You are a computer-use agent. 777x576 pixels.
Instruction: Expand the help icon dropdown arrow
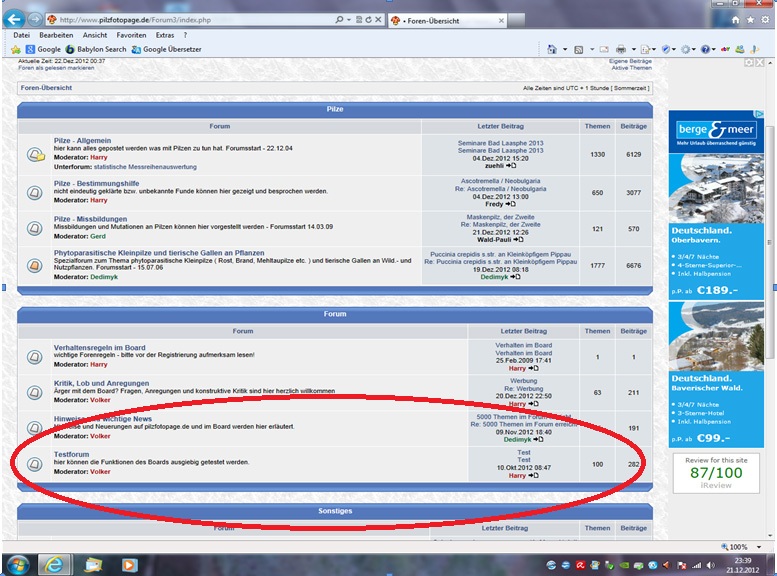point(716,49)
